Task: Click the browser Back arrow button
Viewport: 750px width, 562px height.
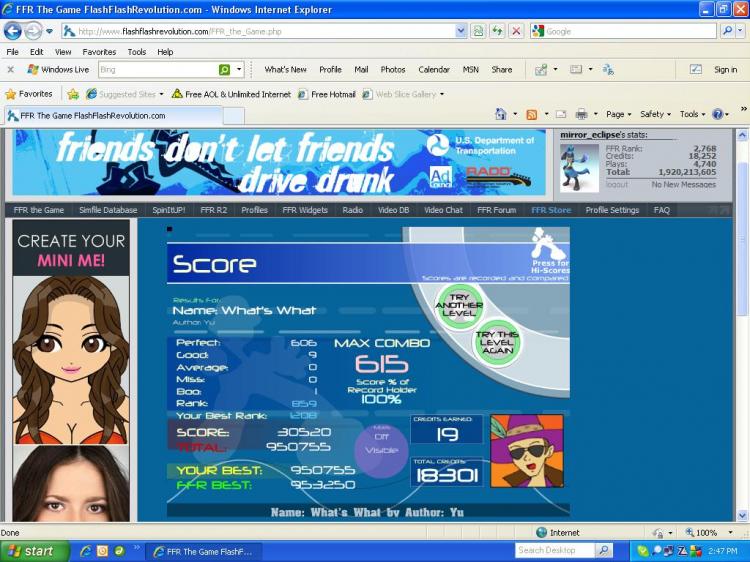Action: (13, 32)
